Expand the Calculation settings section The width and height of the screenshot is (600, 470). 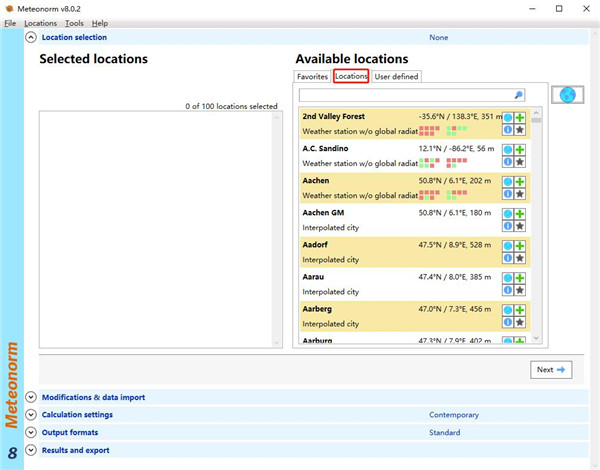[31, 415]
